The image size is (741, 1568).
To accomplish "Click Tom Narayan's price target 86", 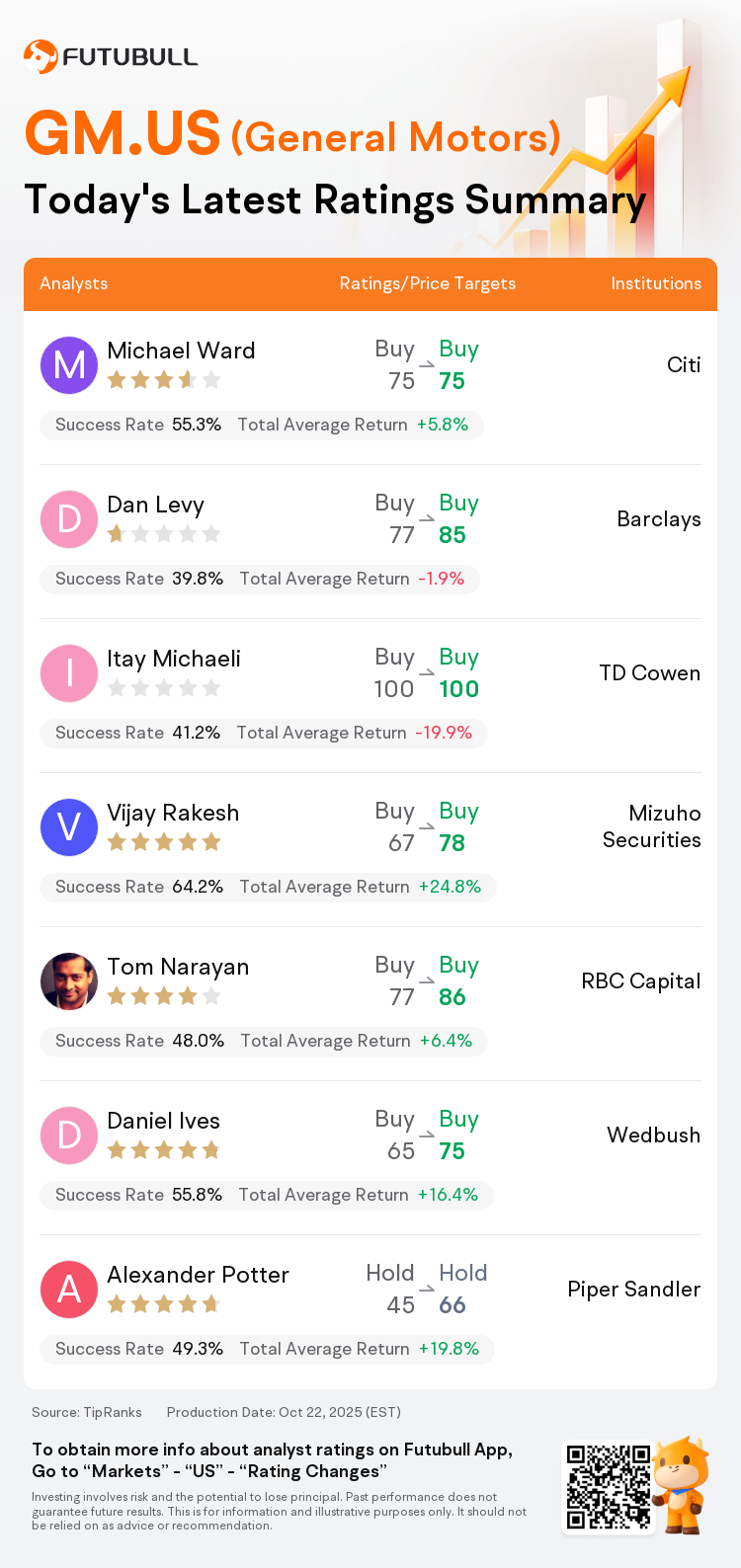I will point(452,997).
